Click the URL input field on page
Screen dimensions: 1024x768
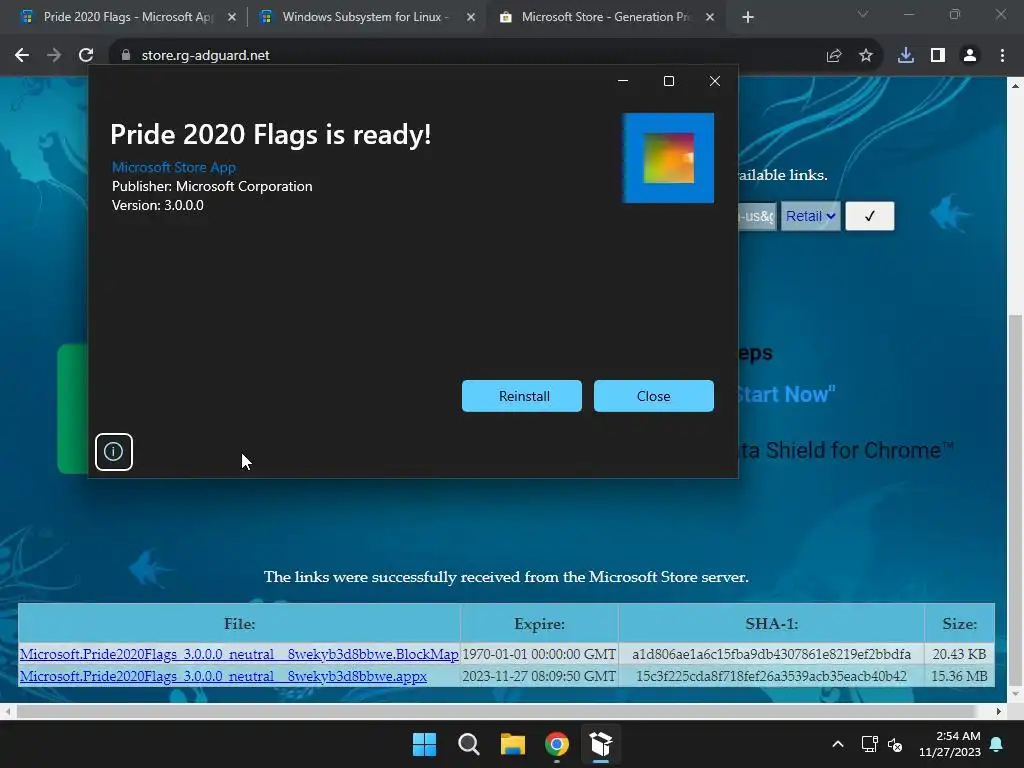pyautogui.click(x=758, y=216)
